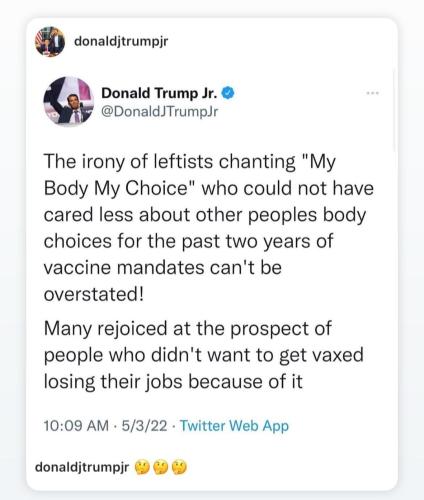424x500 pixels.
Task: Click the donaldjtrumpjr username at top
Action: (121, 42)
